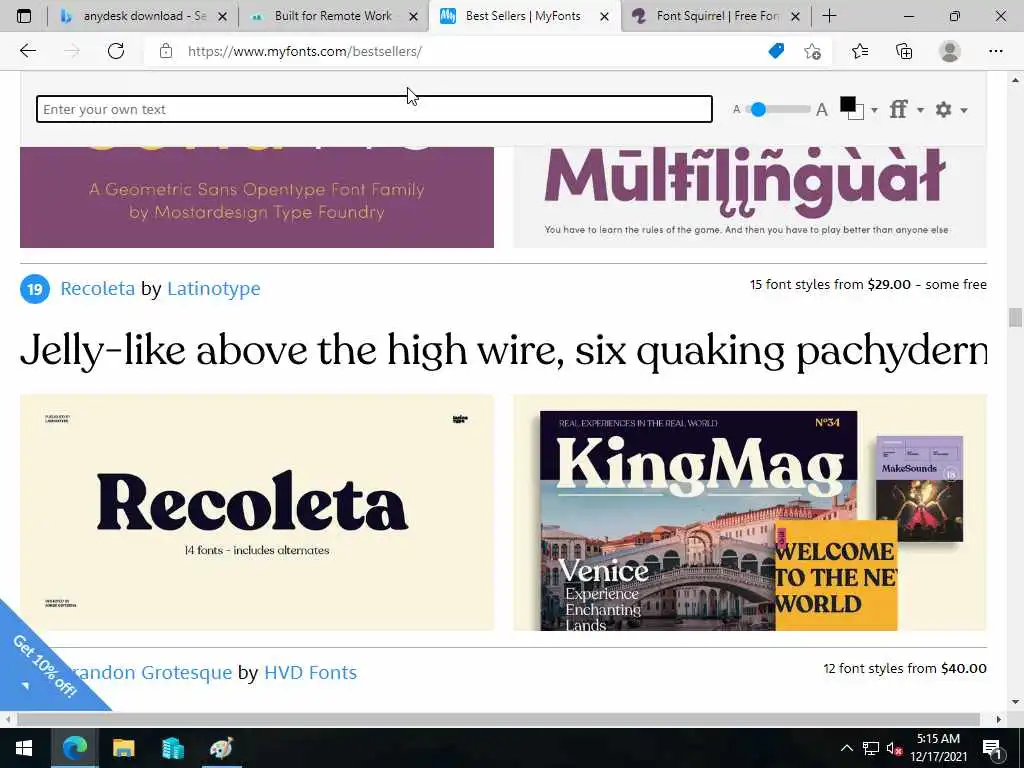Screen dimensions: 1024x768
Task: Switch to anydesk download tab
Action: (x=144, y=16)
